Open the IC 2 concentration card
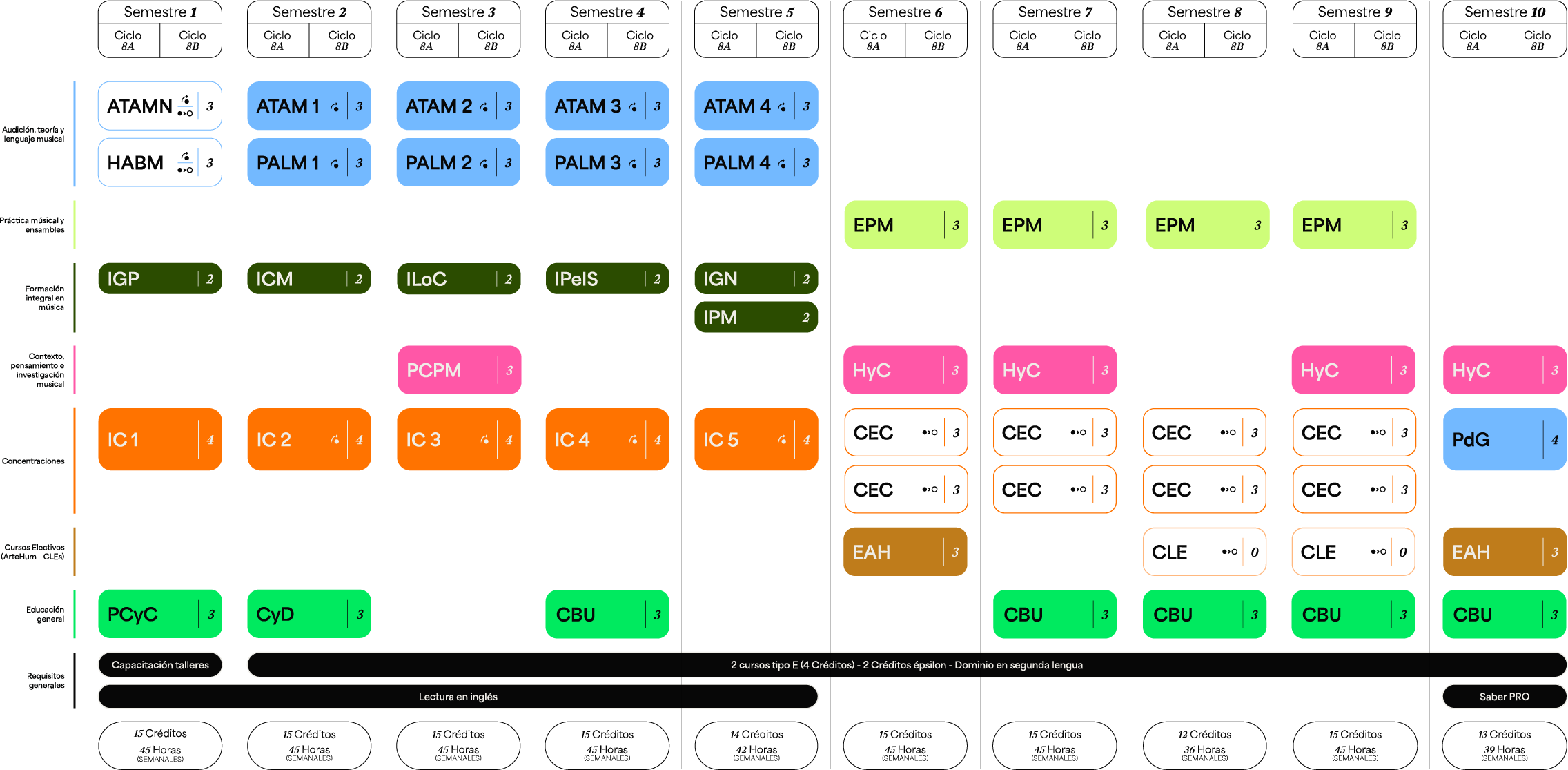This screenshot has width=1568, height=770. click(x=309, y=439)
